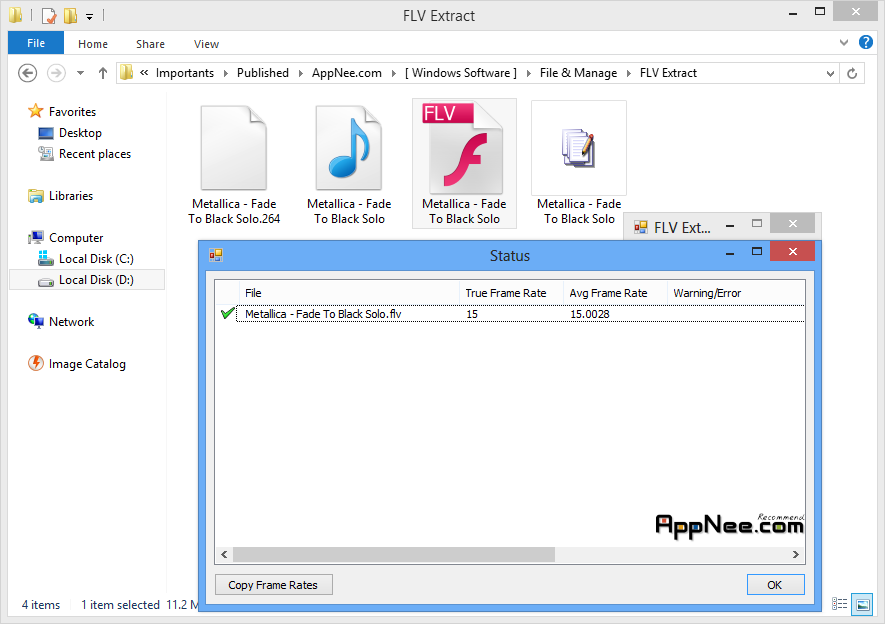Go to [ Windows Software ] breadcrumb
The height and width of the screenshot is (624, 885).
coord(461,73)
